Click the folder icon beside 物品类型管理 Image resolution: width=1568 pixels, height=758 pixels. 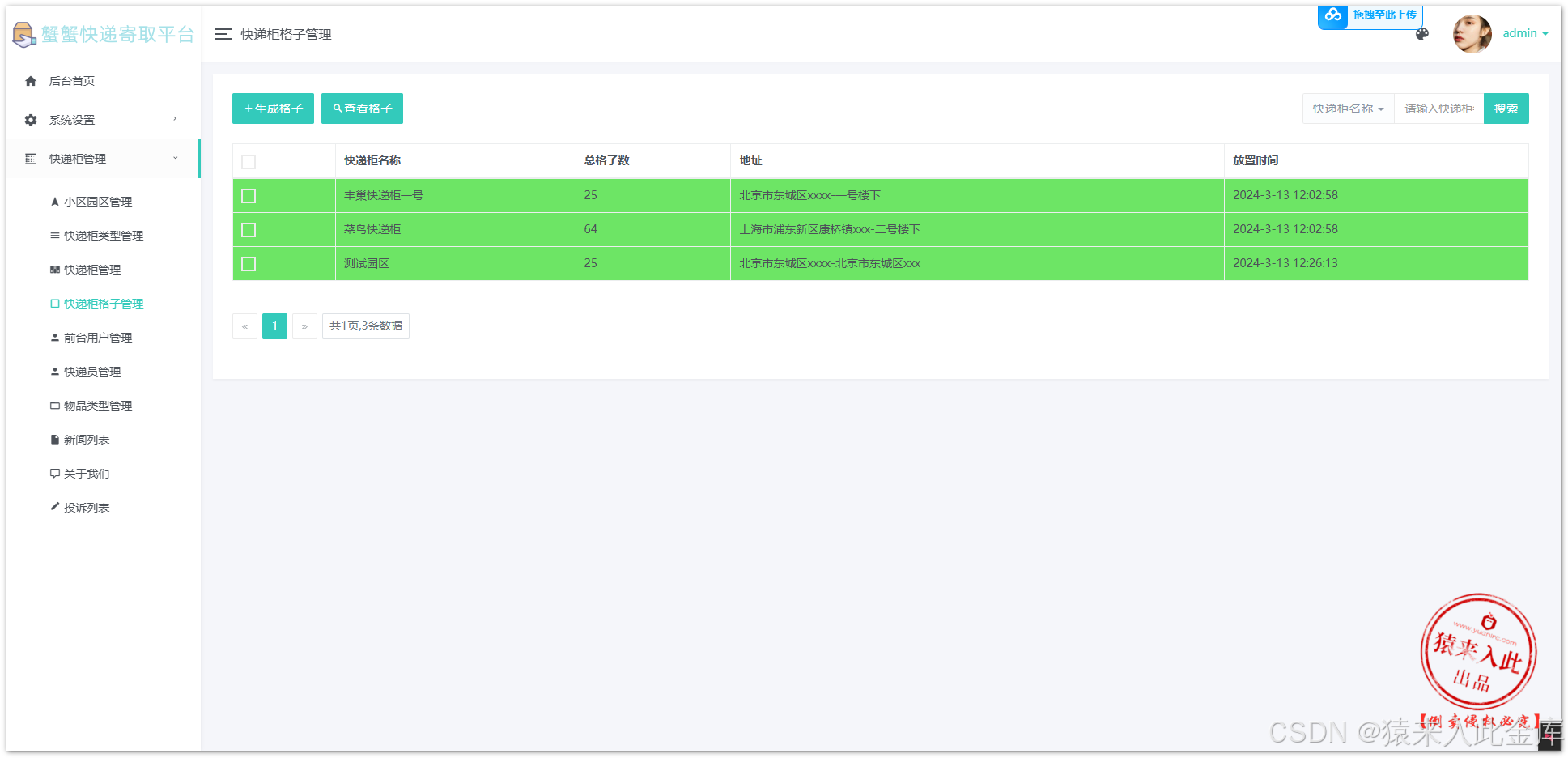click(x=55, y=406)
